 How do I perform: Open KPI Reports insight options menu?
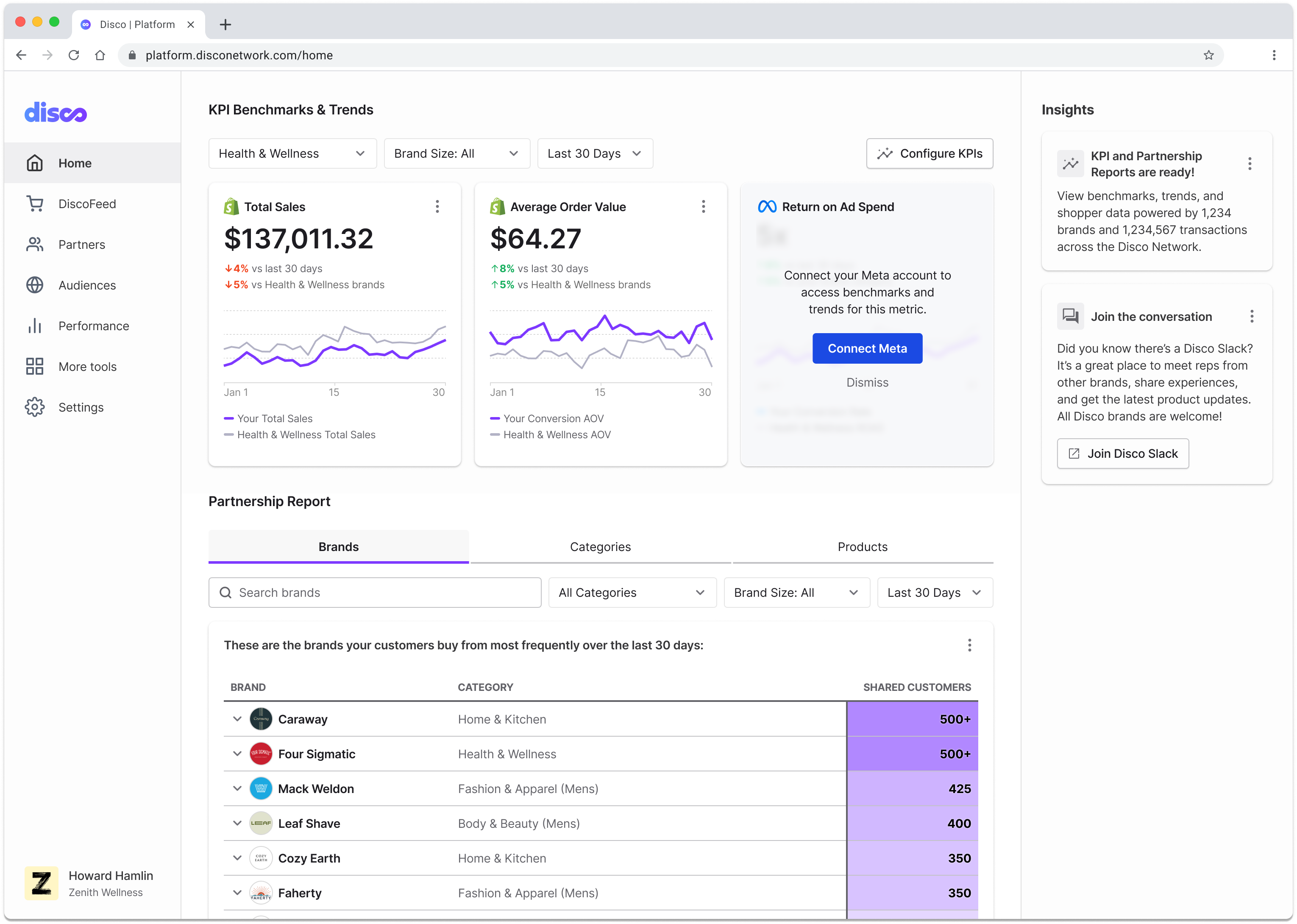1250,164
